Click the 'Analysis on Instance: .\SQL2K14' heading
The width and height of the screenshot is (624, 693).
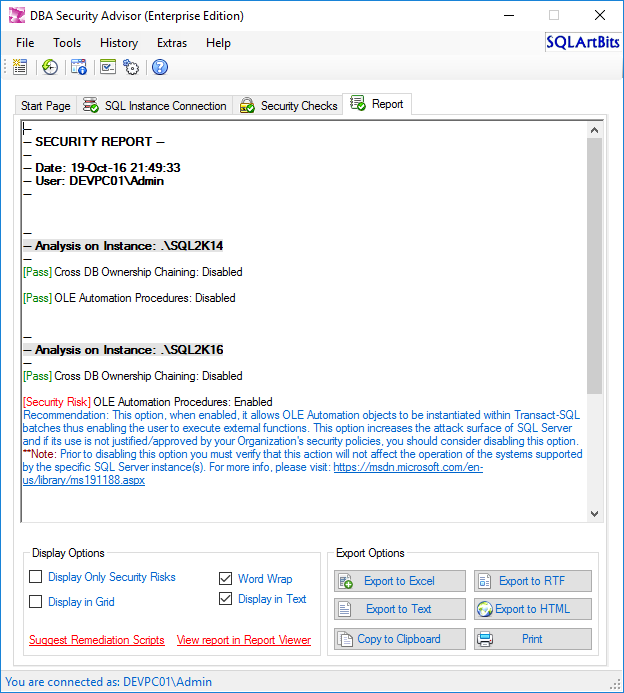(123, 246)
